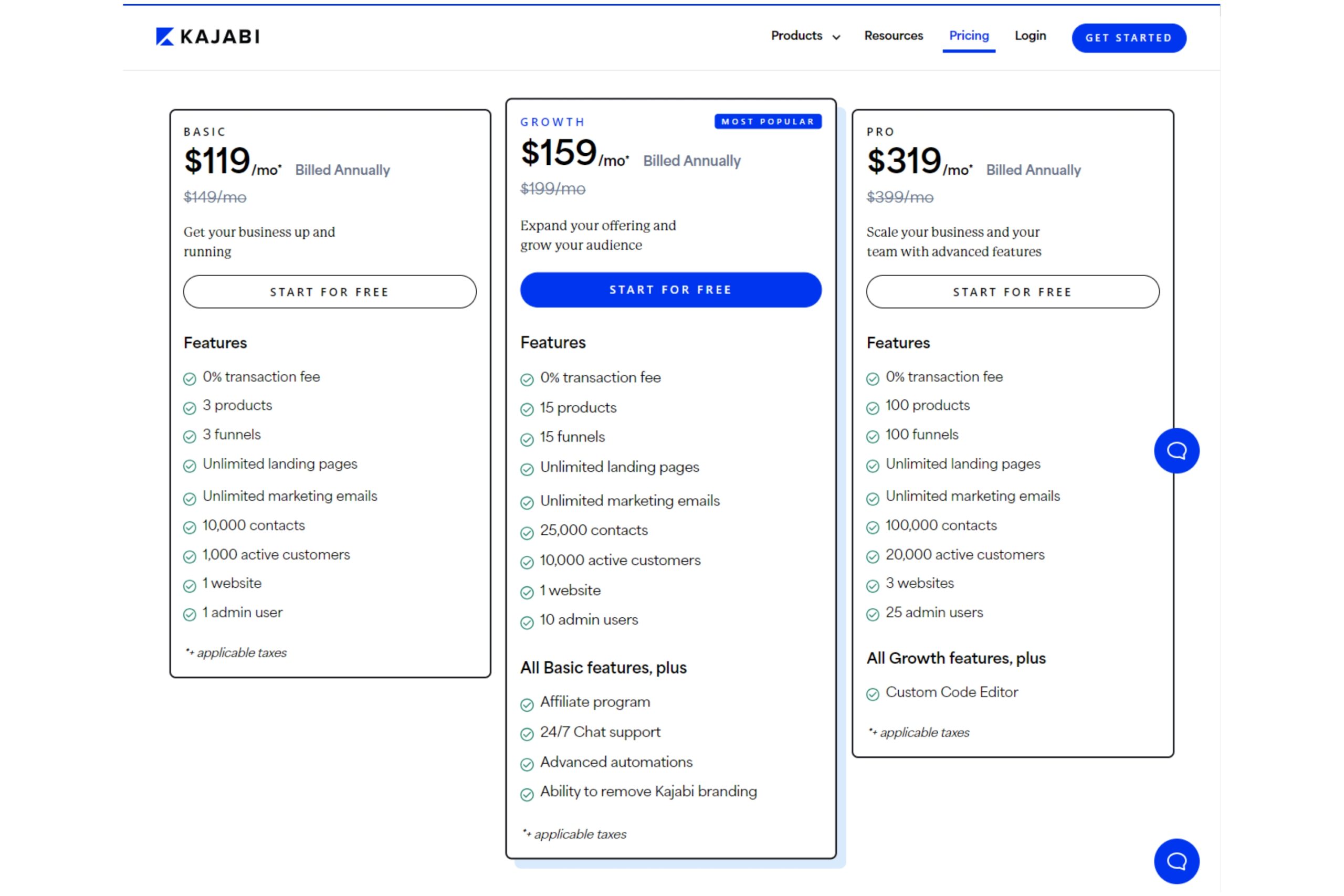Screen dimensions: 1344x896
Task: Click check icon beside 'Ability to remove Kajabi branding'
Action: pos(527,794)
